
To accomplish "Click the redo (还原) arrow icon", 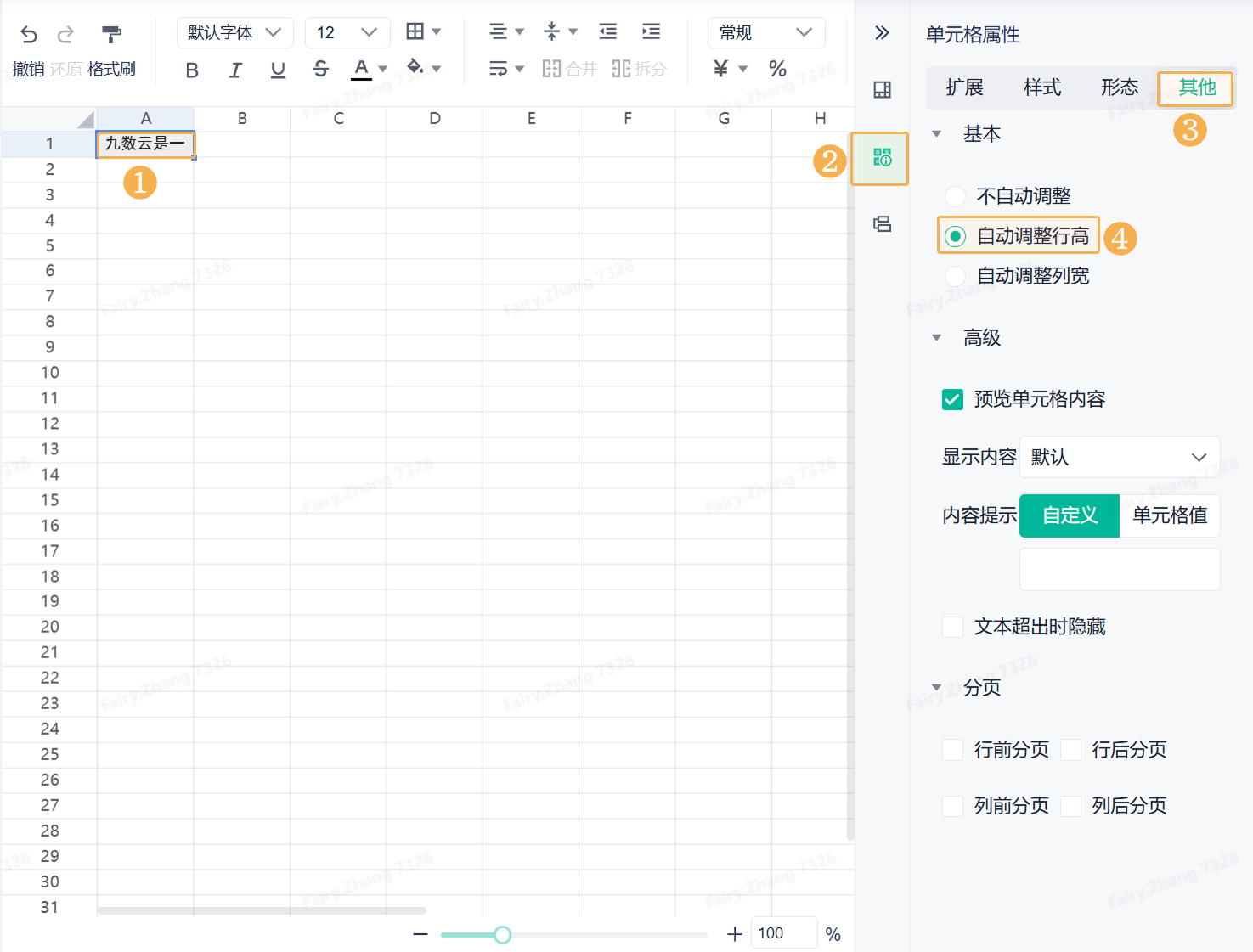I will [x=65, y=34].
